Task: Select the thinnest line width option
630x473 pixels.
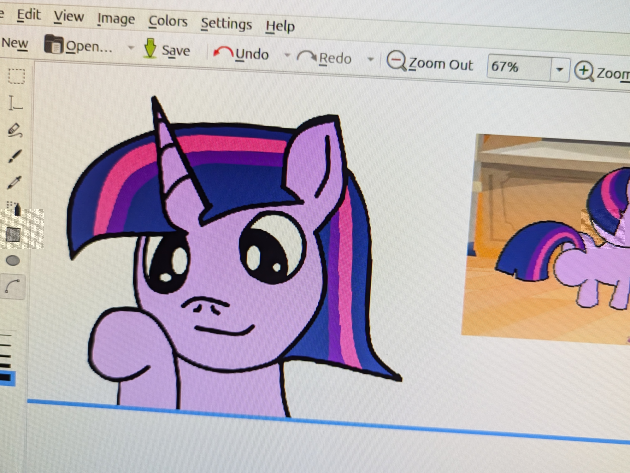Action: pos(6,334)
